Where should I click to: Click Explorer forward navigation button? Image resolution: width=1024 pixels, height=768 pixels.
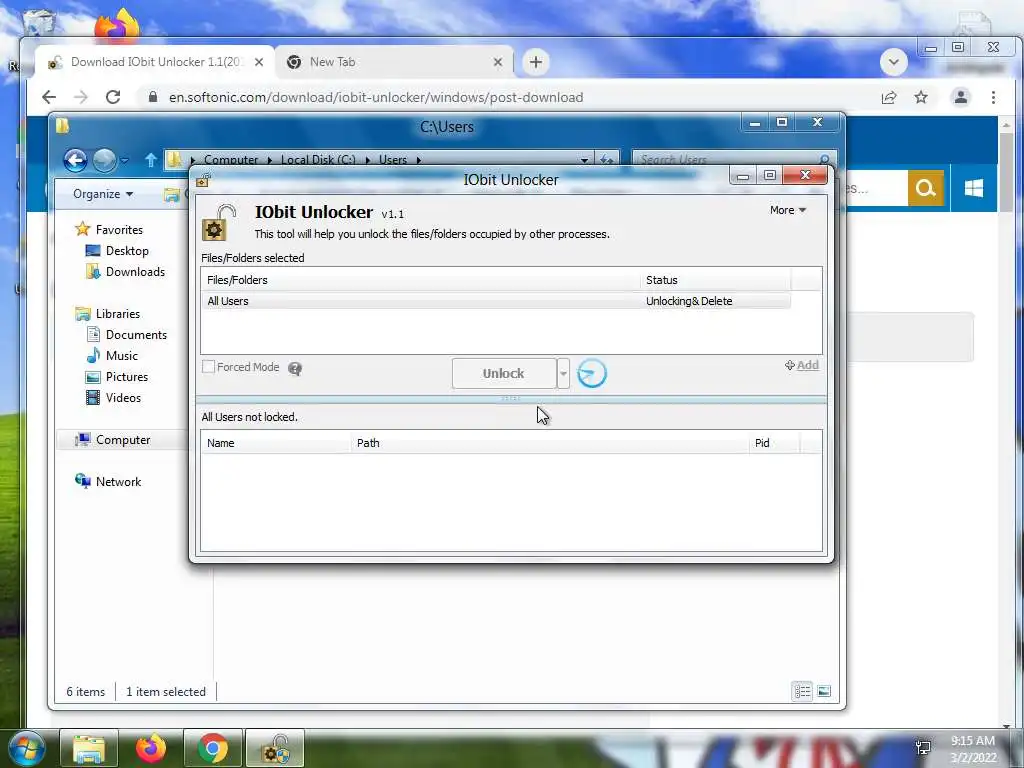point(104,159)
